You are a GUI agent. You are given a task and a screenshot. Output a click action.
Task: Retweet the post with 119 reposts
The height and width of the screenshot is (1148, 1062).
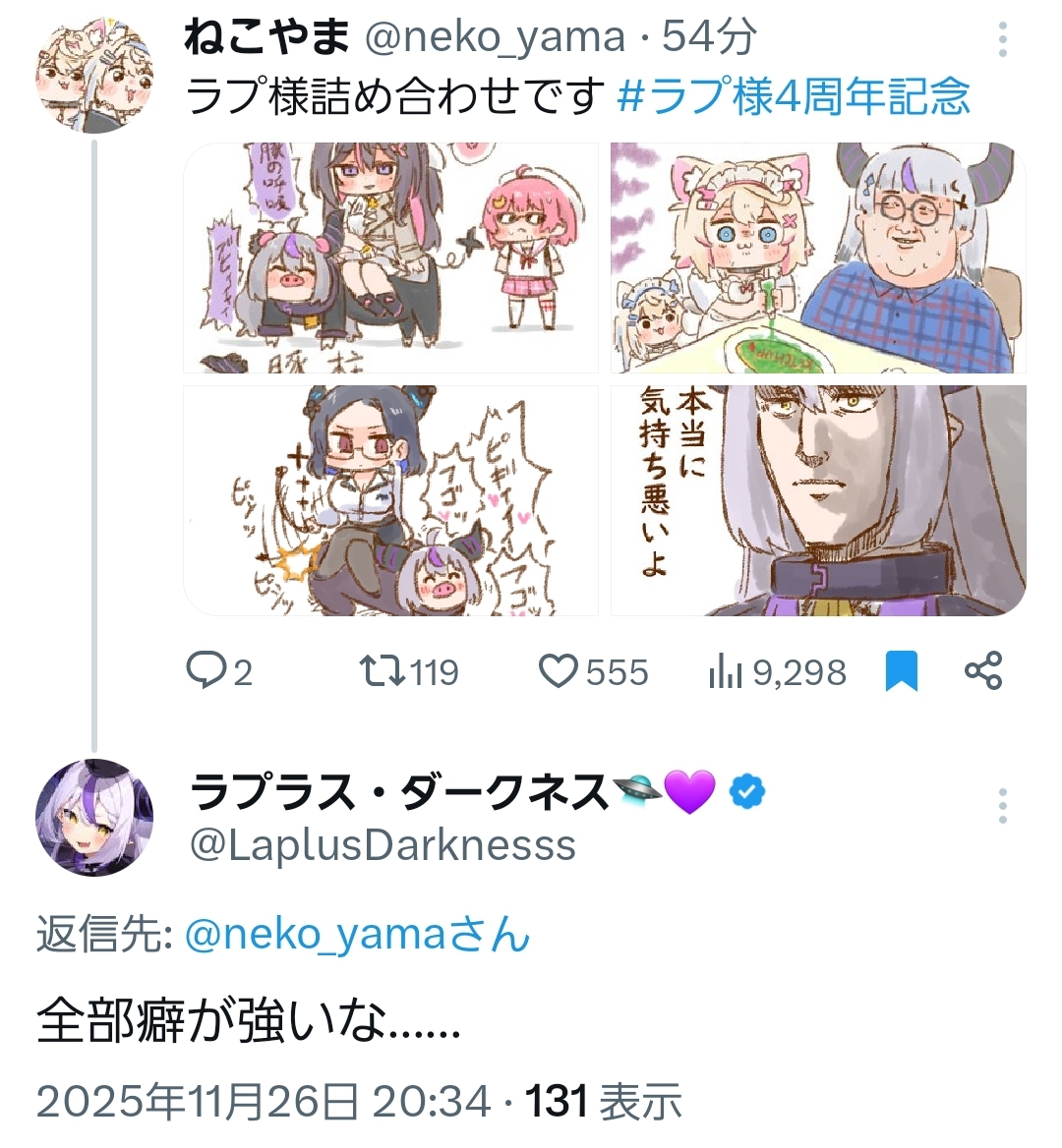383,671
